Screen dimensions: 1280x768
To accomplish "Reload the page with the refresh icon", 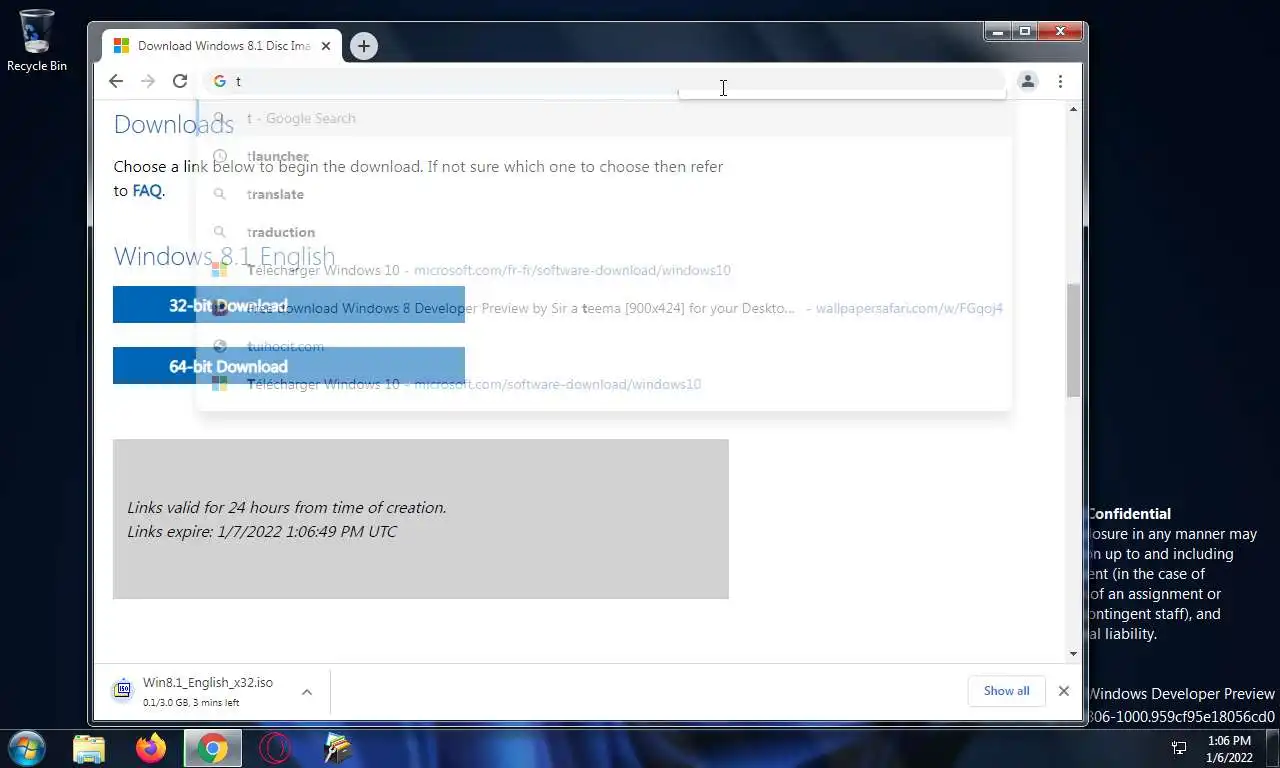I will 180,81.
